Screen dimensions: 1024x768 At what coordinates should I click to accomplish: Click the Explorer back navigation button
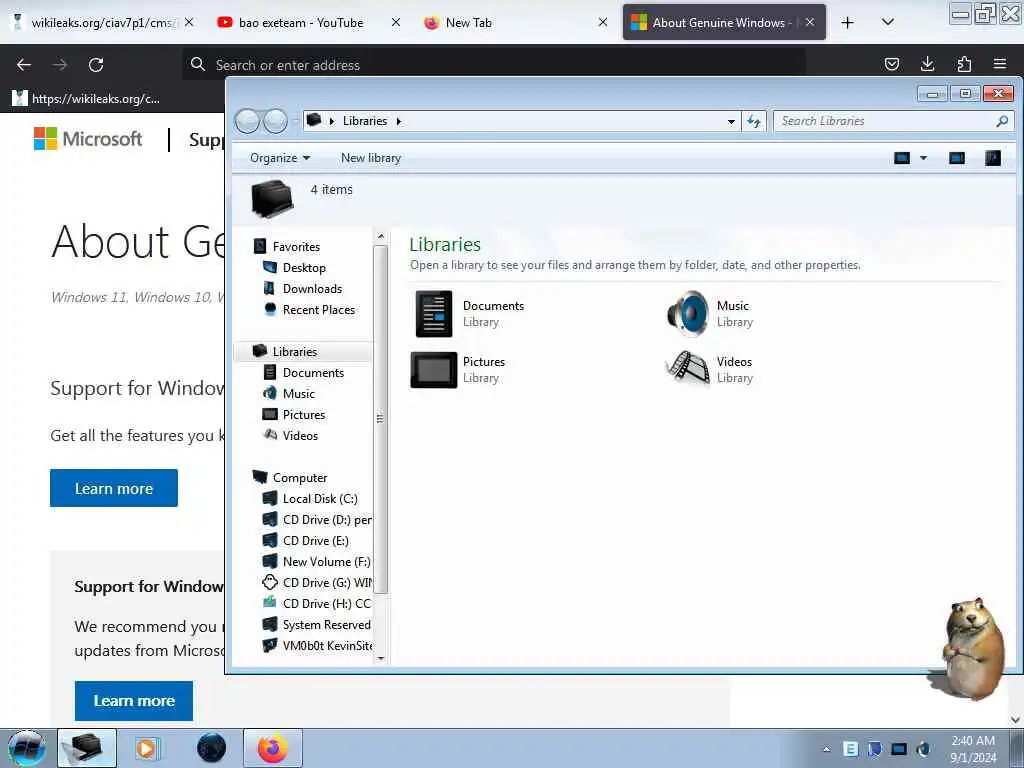[x=247, y=121]
